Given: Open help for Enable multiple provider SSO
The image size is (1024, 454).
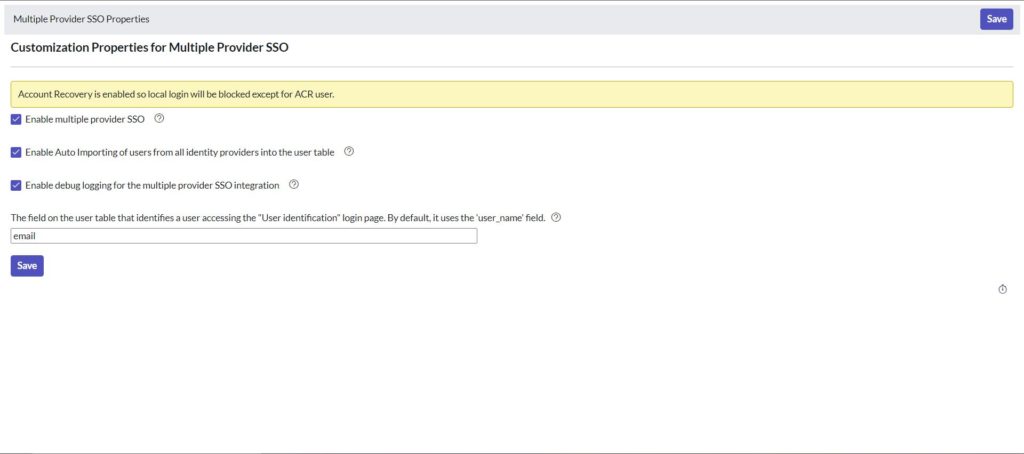Looking at the screenshot, I should (x=158, y=119).
